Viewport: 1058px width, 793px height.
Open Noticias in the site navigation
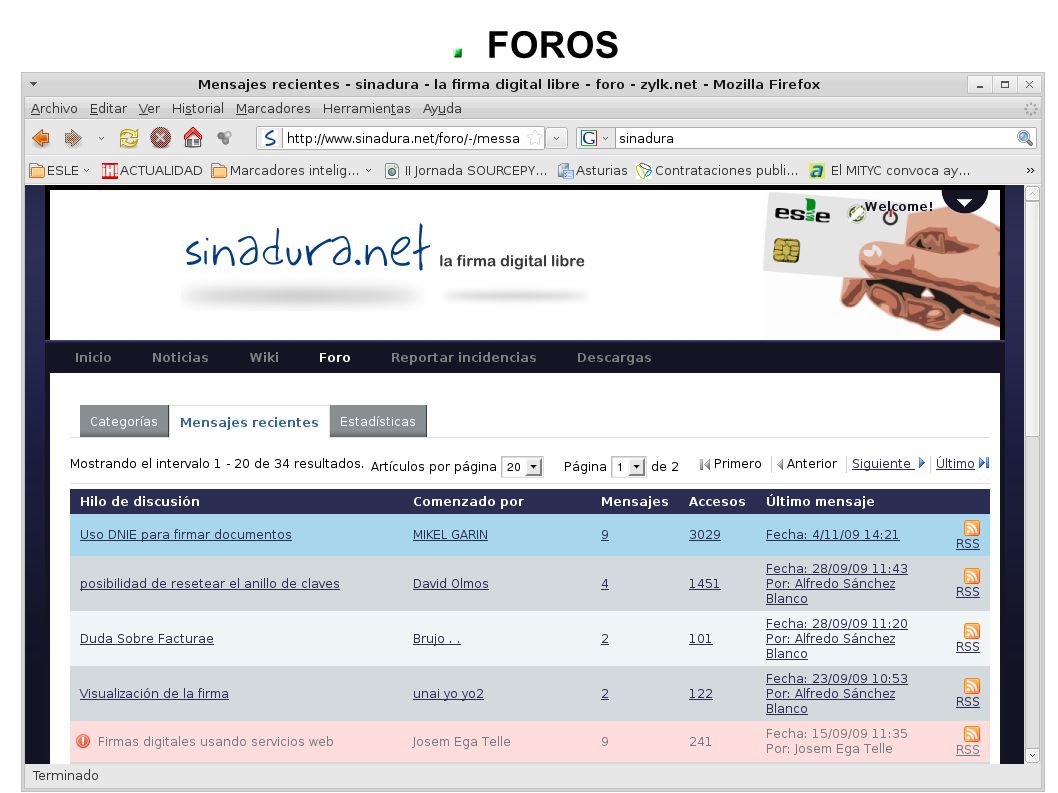tap(180, 358)
